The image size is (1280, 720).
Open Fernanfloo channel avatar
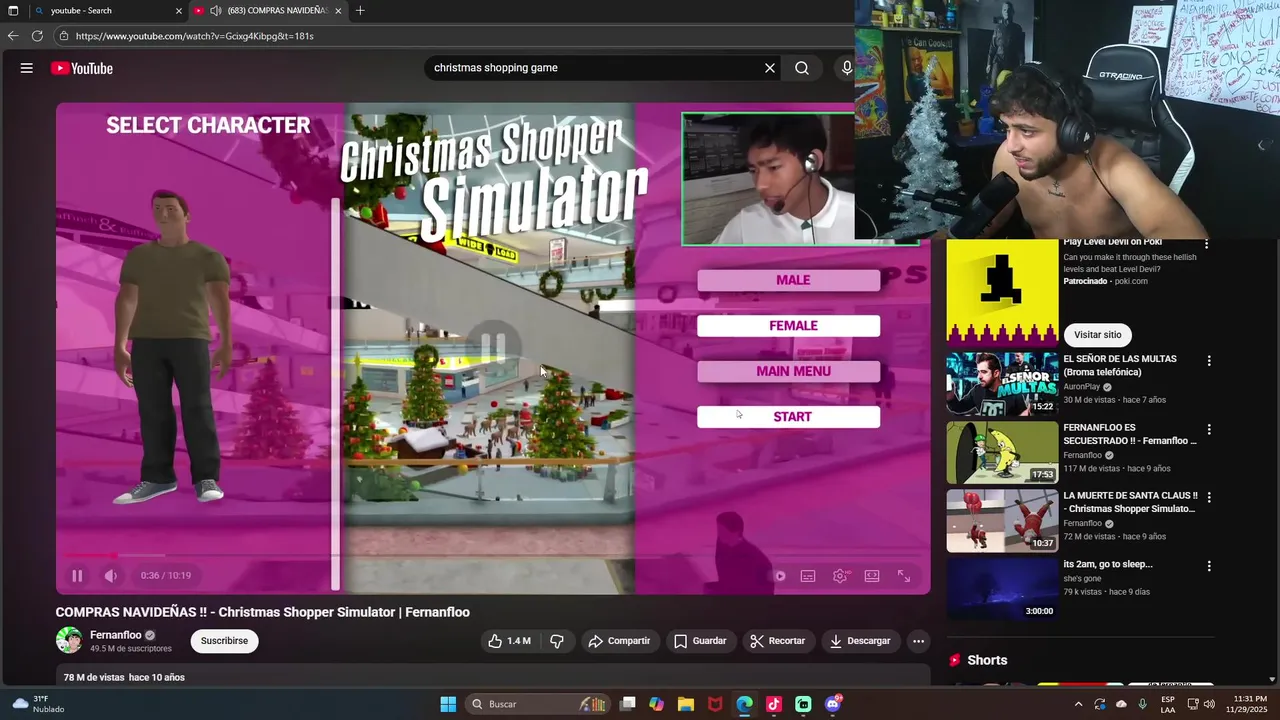pyautogui.click(x=69, y=640)
